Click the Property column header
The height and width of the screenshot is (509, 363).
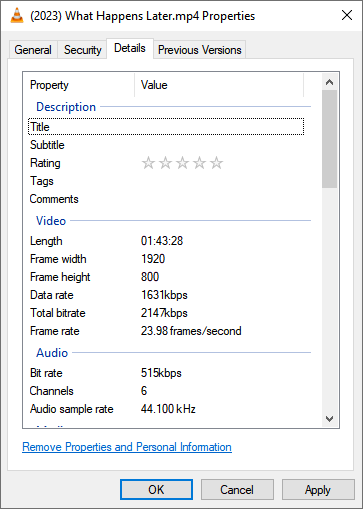click(x=79, y=85)
